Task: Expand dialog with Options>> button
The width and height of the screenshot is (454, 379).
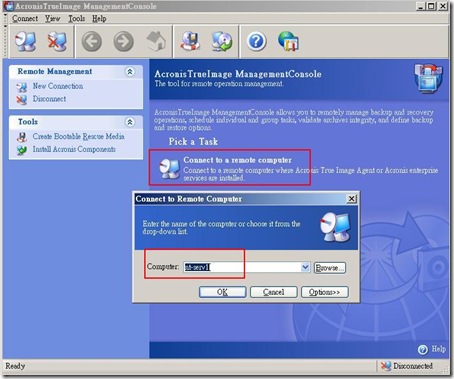Action: (x=325, y=292)
